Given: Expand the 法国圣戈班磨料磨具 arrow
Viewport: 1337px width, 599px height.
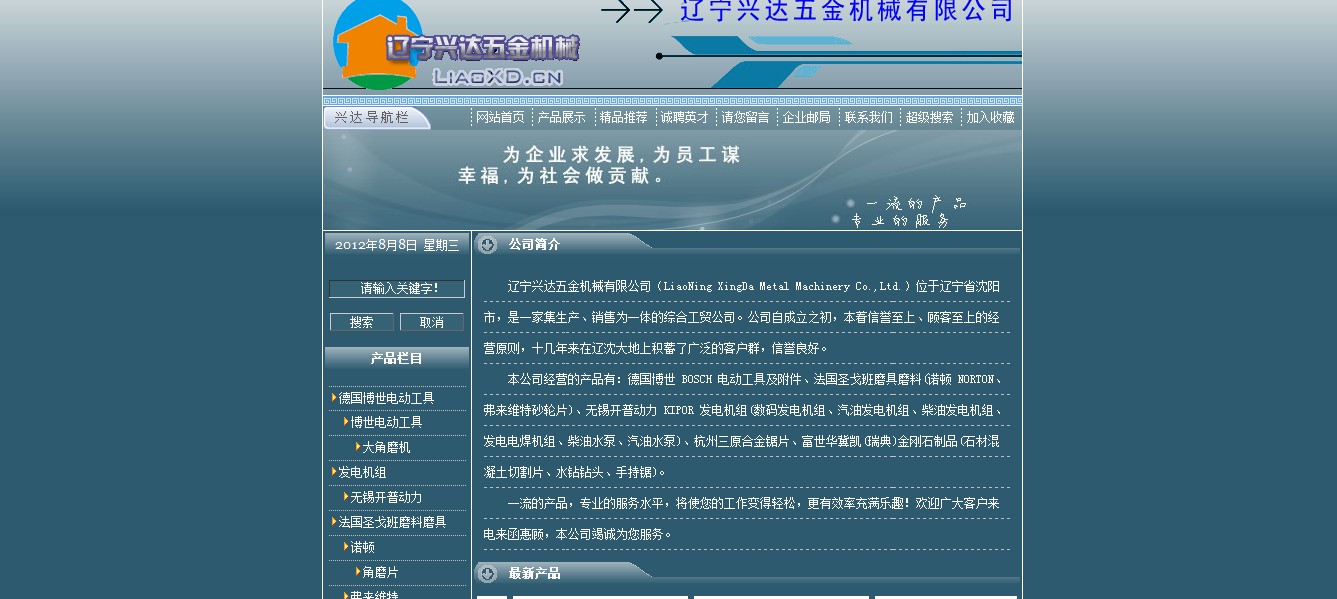Looking at the screenshot, I should (x=334, y=522).
